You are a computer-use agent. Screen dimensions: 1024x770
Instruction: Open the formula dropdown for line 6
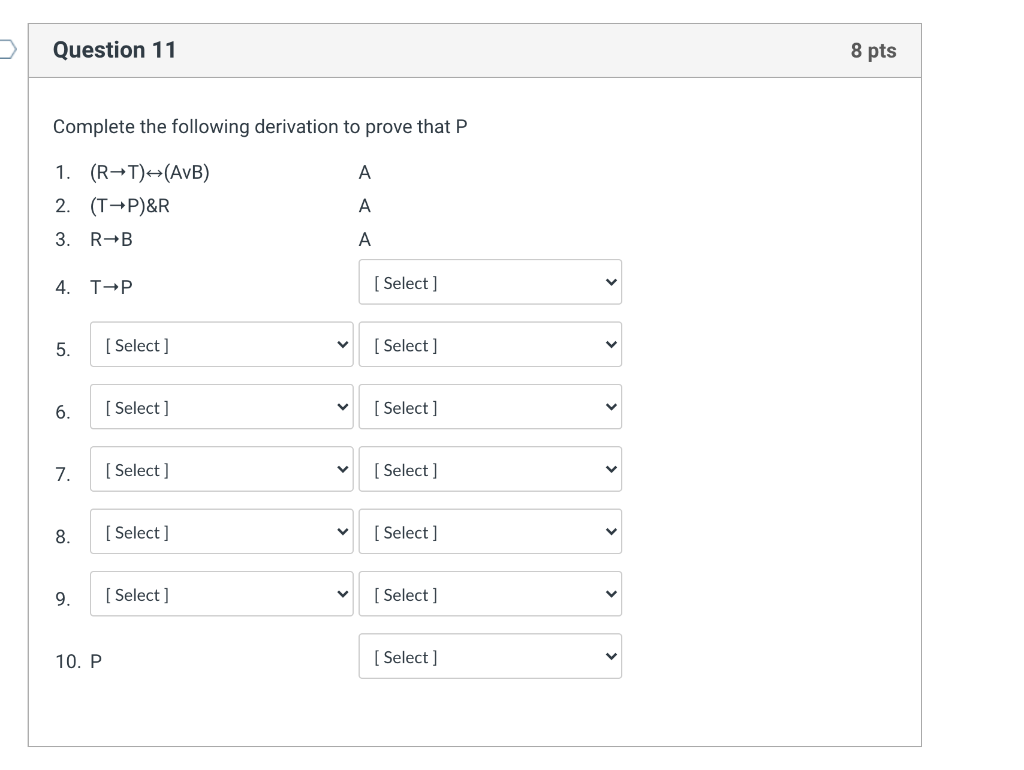[x=221, y=407]
